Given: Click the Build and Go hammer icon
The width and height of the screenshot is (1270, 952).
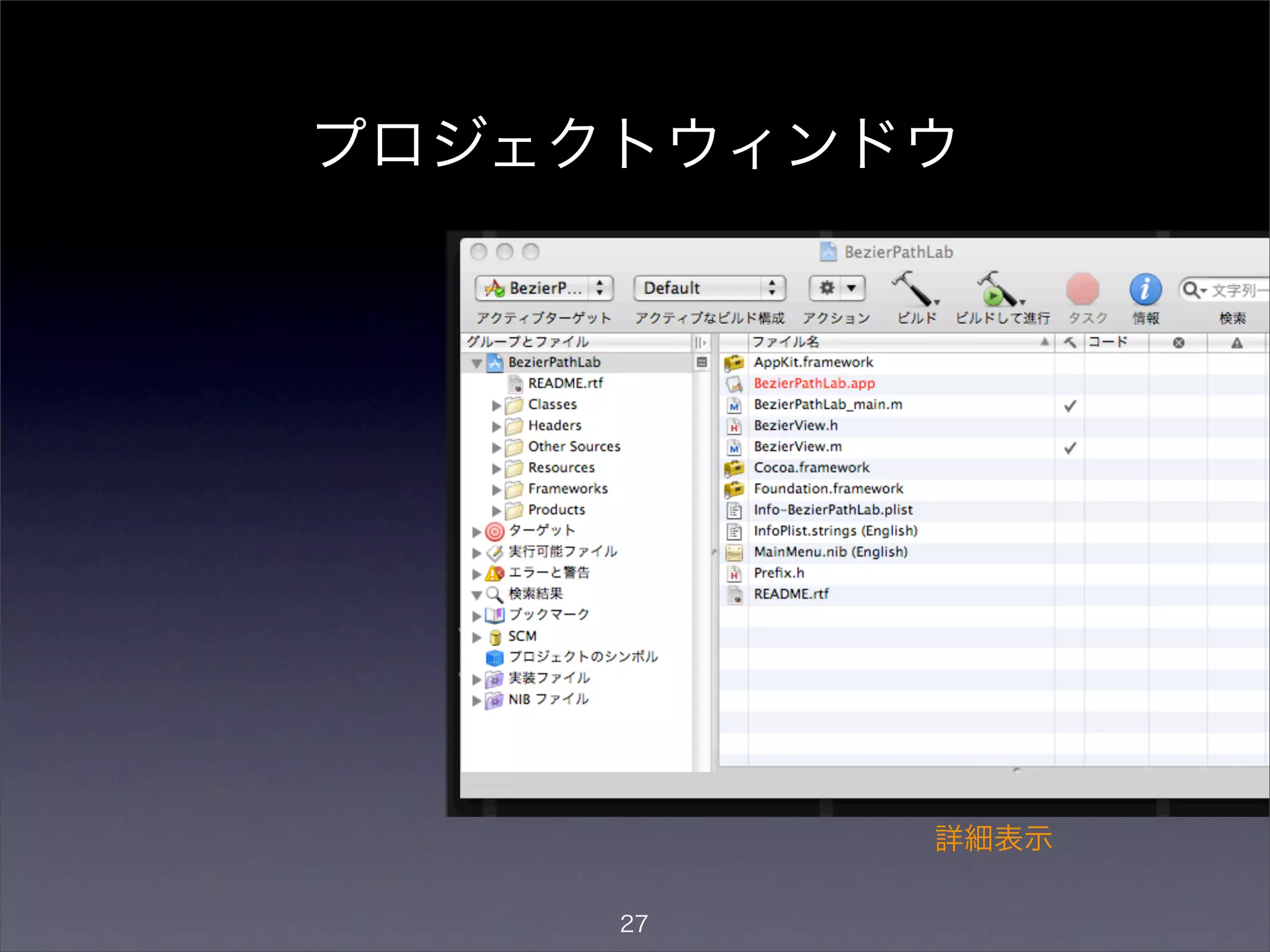Looking at the screenshot, I should pos(1001,289).
